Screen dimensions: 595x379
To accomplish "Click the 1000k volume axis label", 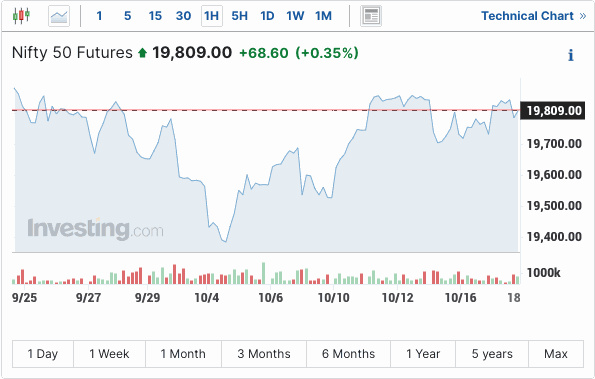I will 543,273.
